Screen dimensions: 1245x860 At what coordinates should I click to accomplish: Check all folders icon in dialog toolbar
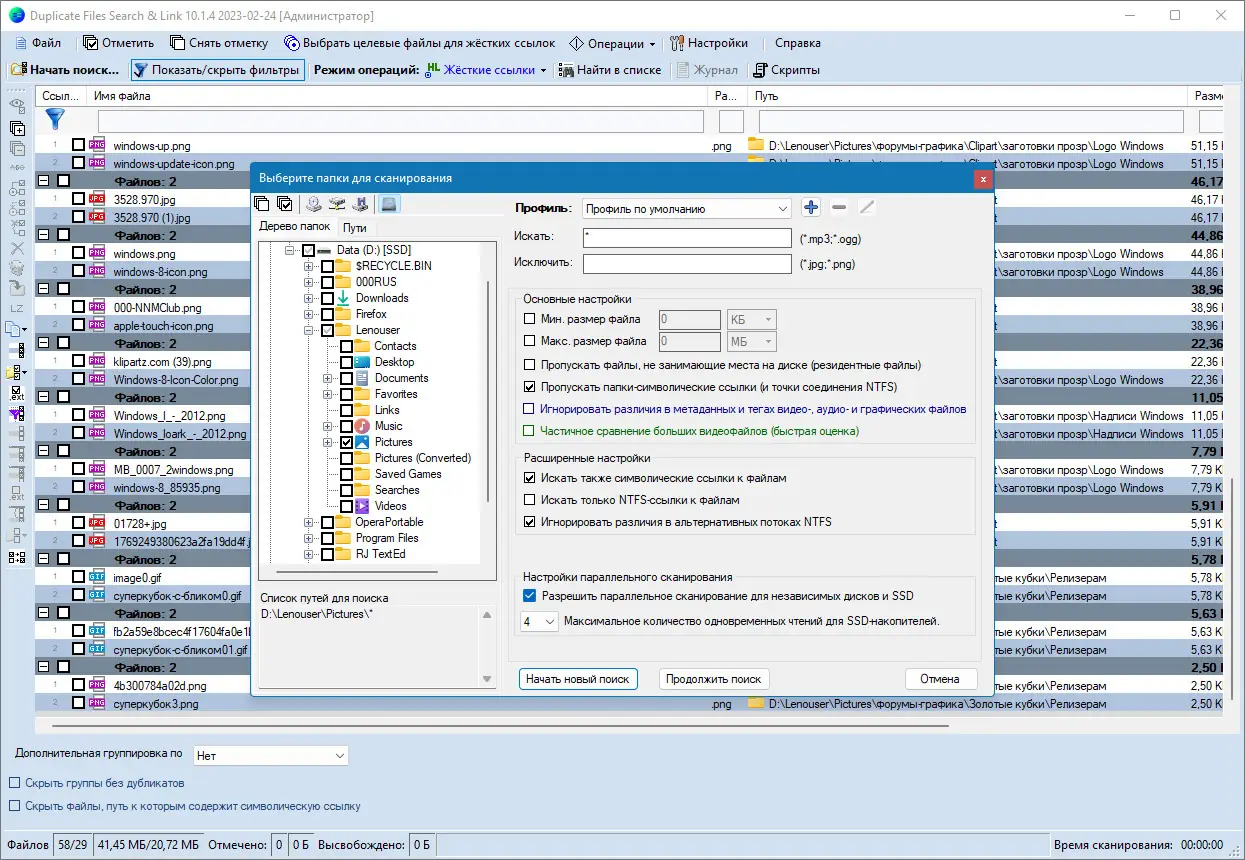(285, 203)
